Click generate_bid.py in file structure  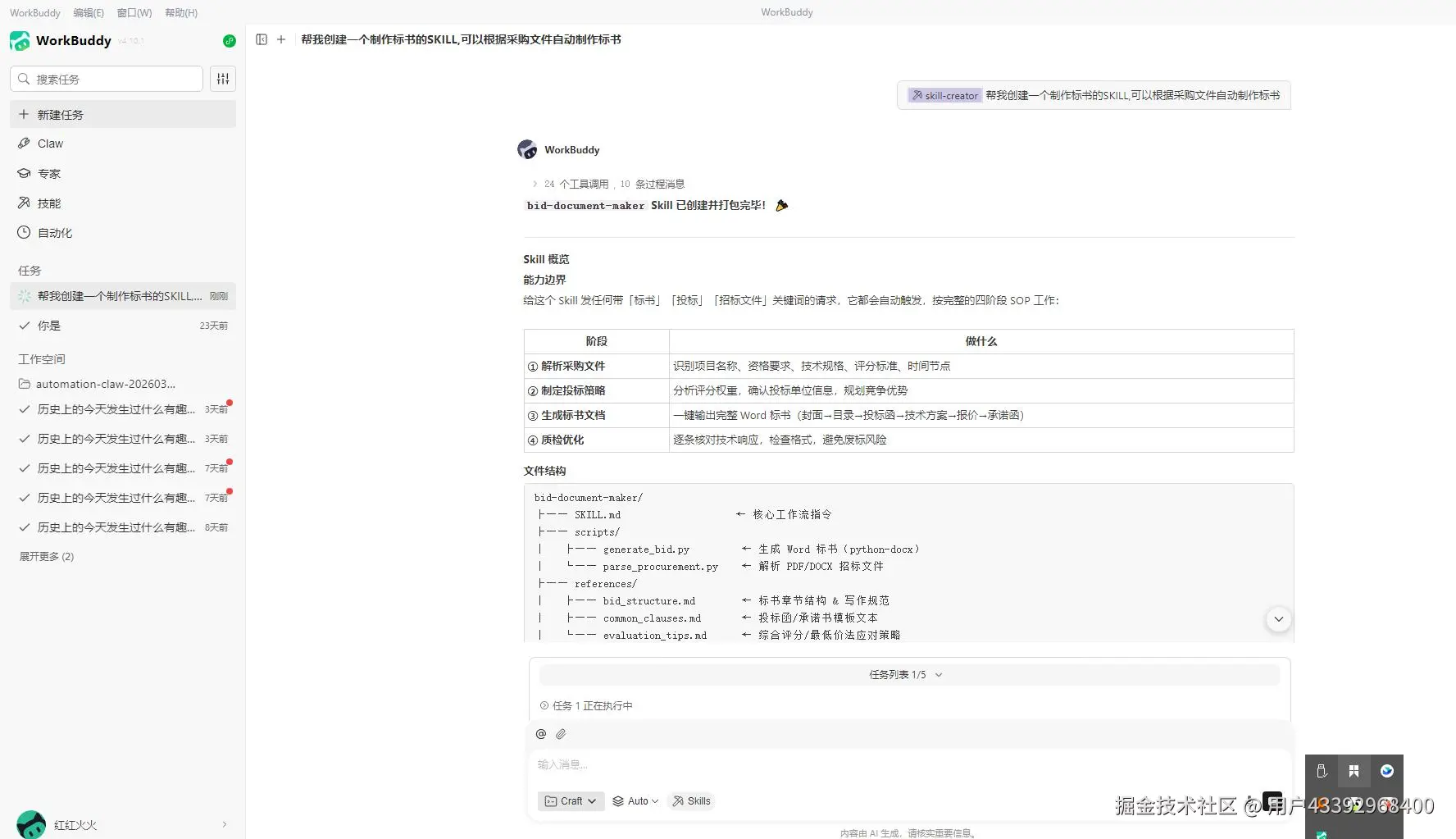point(646,549)
